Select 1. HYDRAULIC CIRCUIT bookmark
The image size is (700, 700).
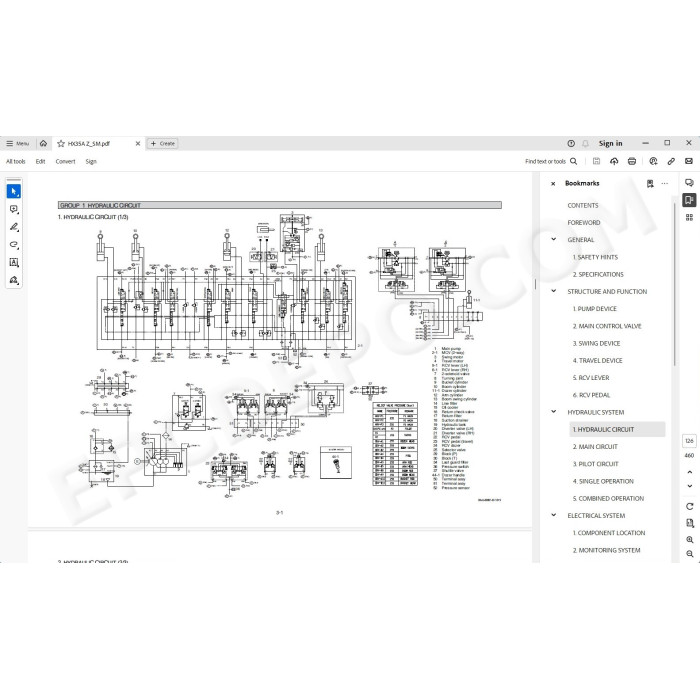pyautogui.click(x=617, y=429)
